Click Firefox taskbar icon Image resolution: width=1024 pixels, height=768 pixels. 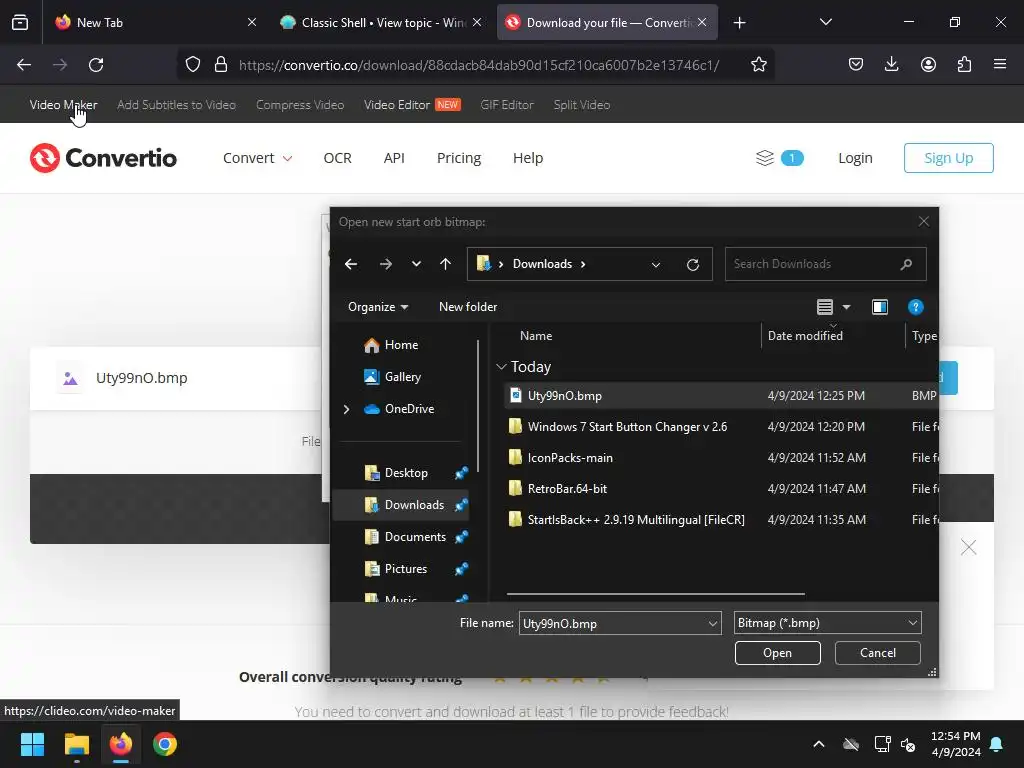click(x=121, y=744)
